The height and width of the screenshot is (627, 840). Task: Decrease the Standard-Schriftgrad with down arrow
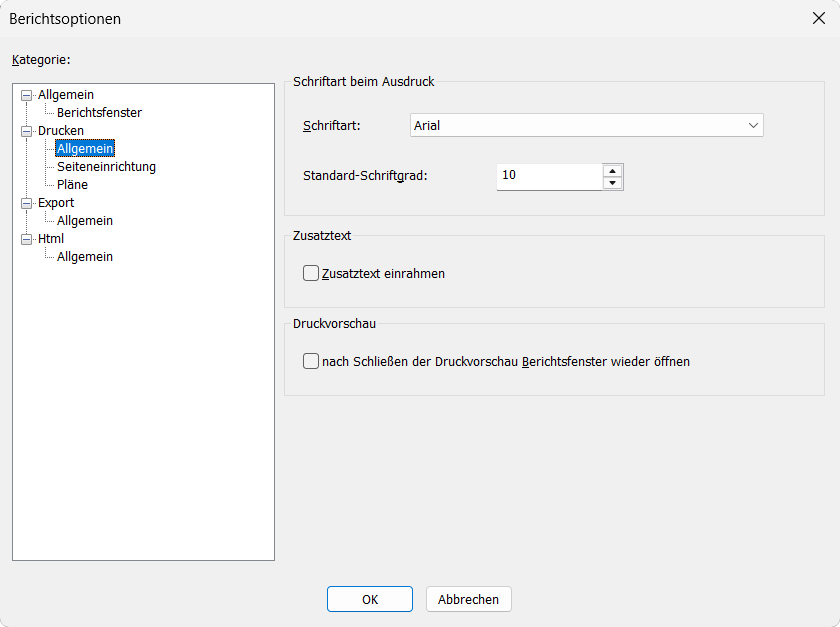(x=612, y=183)
